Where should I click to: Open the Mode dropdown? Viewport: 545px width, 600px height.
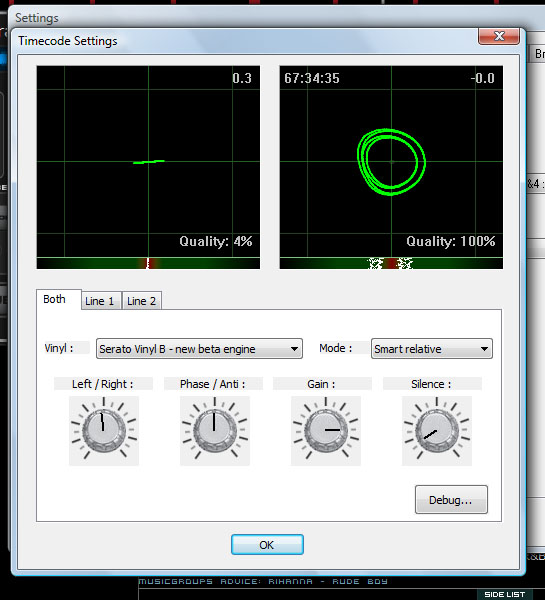[x=432, y=349]
